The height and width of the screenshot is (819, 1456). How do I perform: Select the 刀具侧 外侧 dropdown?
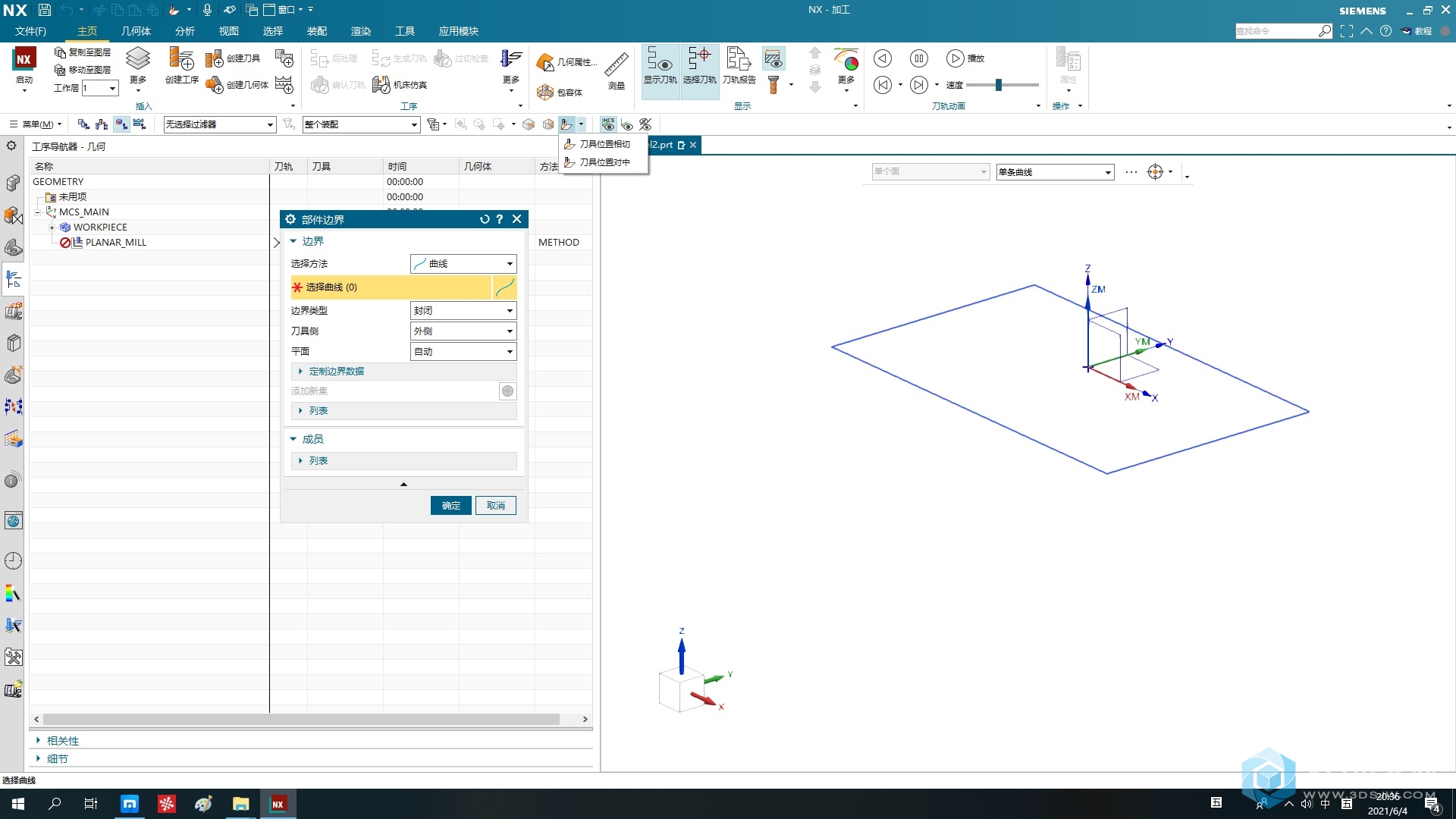pyautogui.click(x=462, y=330)
